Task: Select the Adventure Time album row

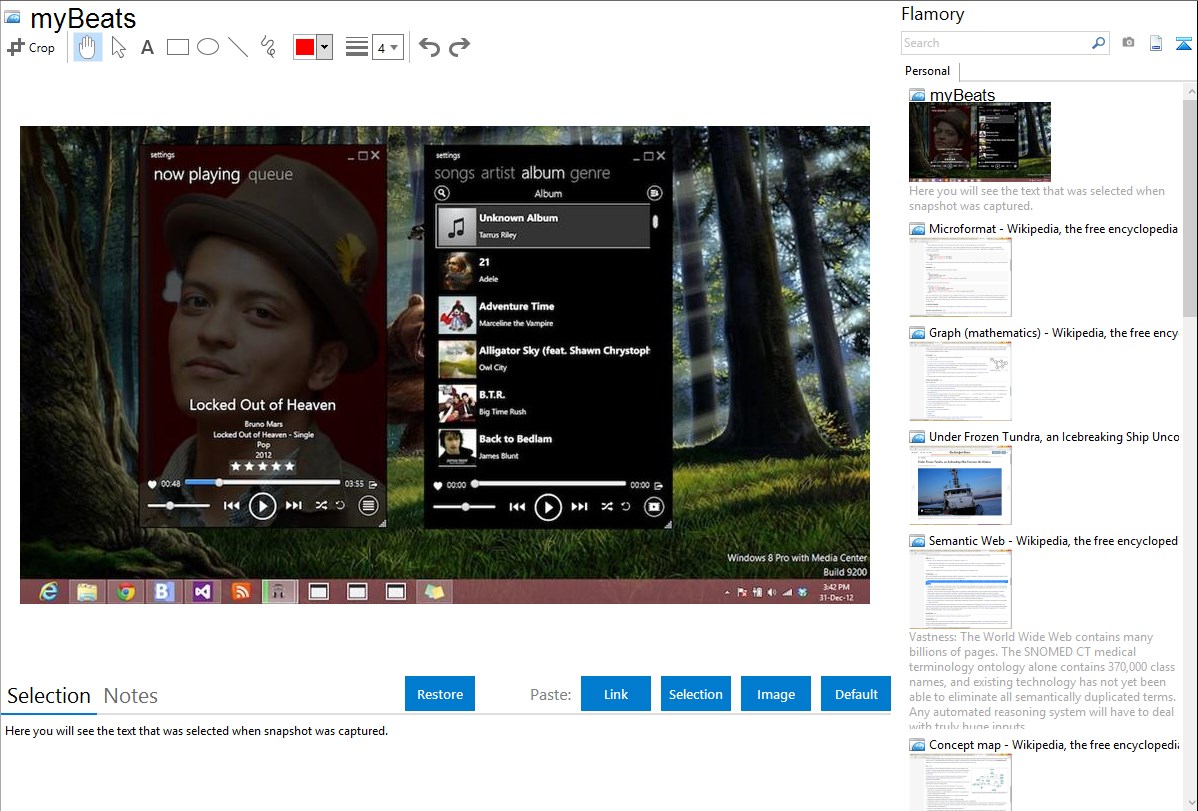Action: 543,314
